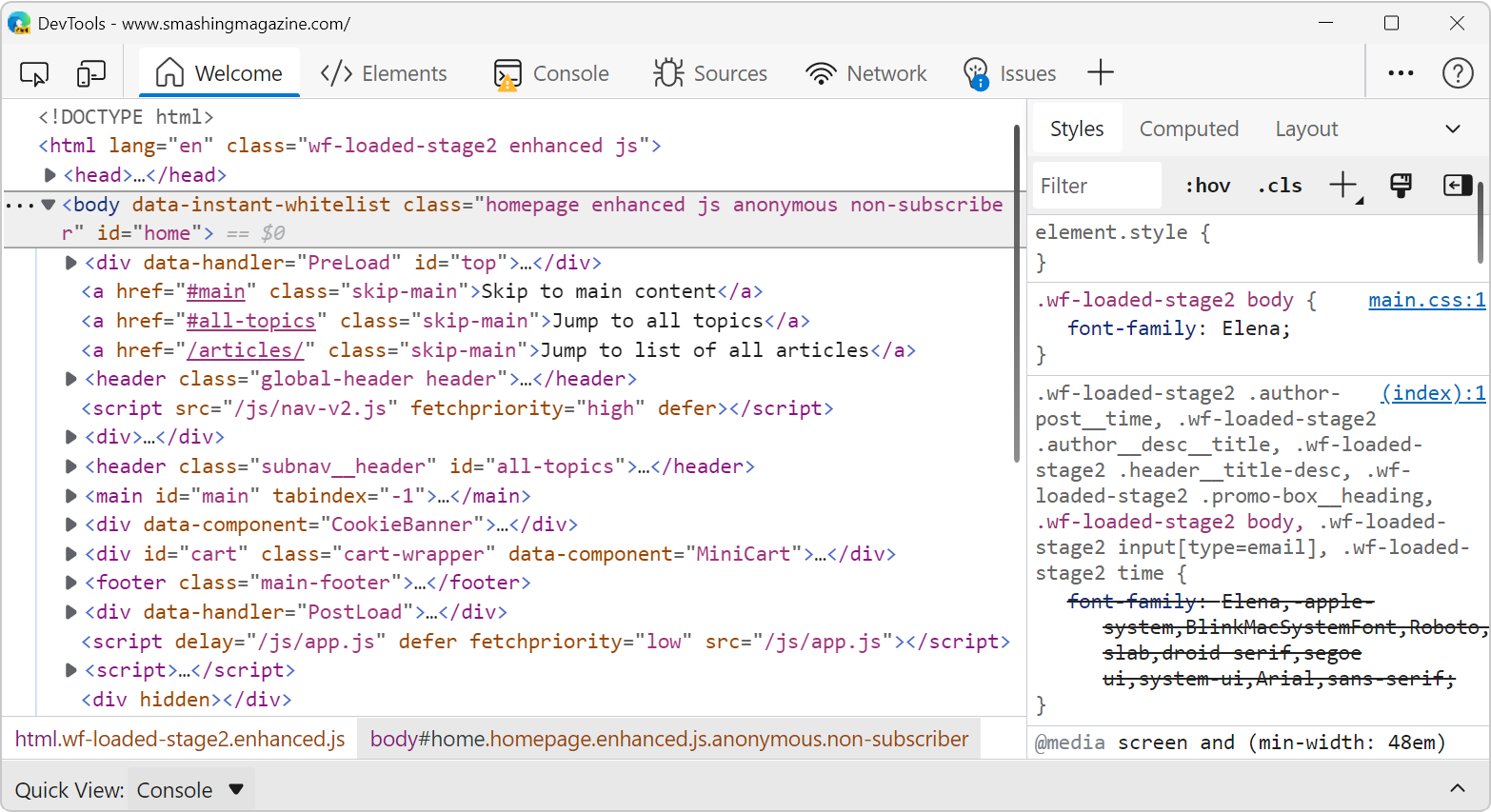Toggle the .cls class editor
Viewport: 1491px width, 812px height.
(x=1279, y=185)
